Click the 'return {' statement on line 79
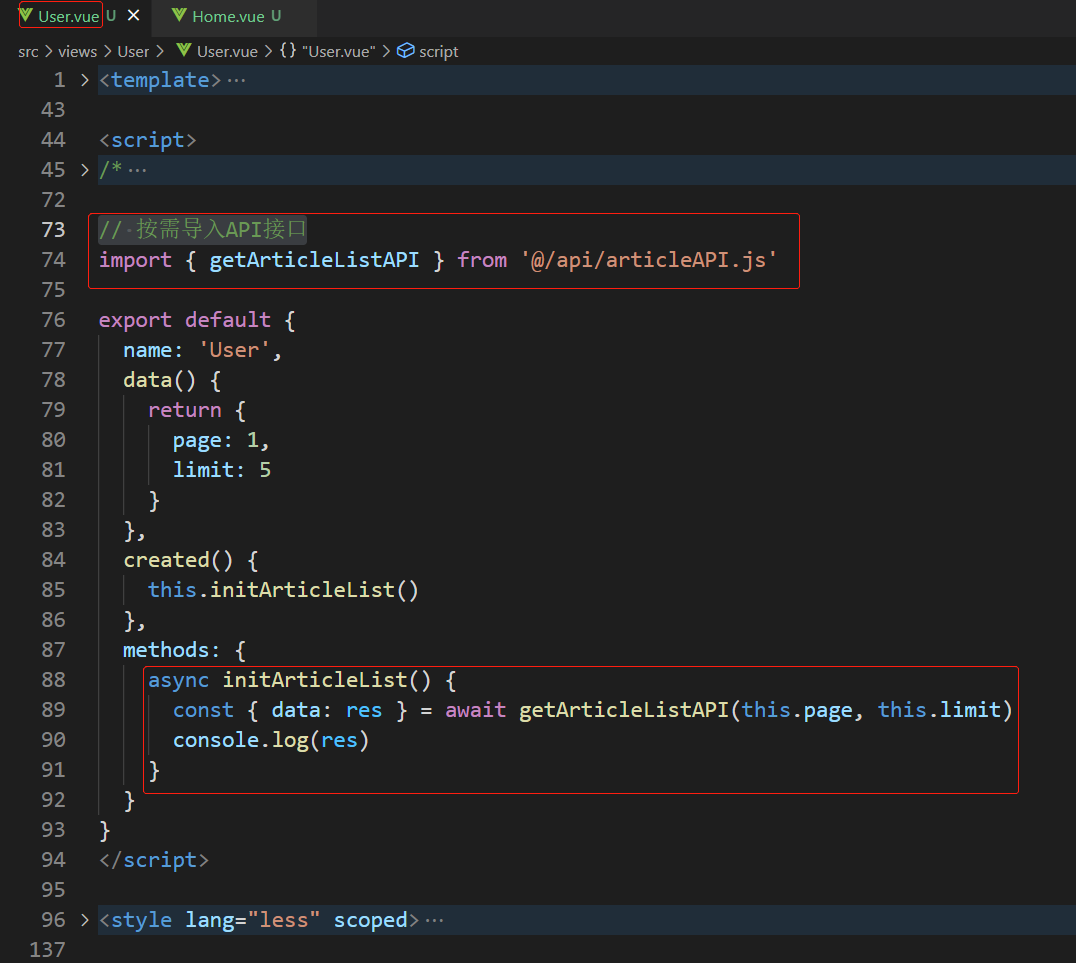Image resolution: width=1076 pixels, height=963 pixels. tap(197, 410)
